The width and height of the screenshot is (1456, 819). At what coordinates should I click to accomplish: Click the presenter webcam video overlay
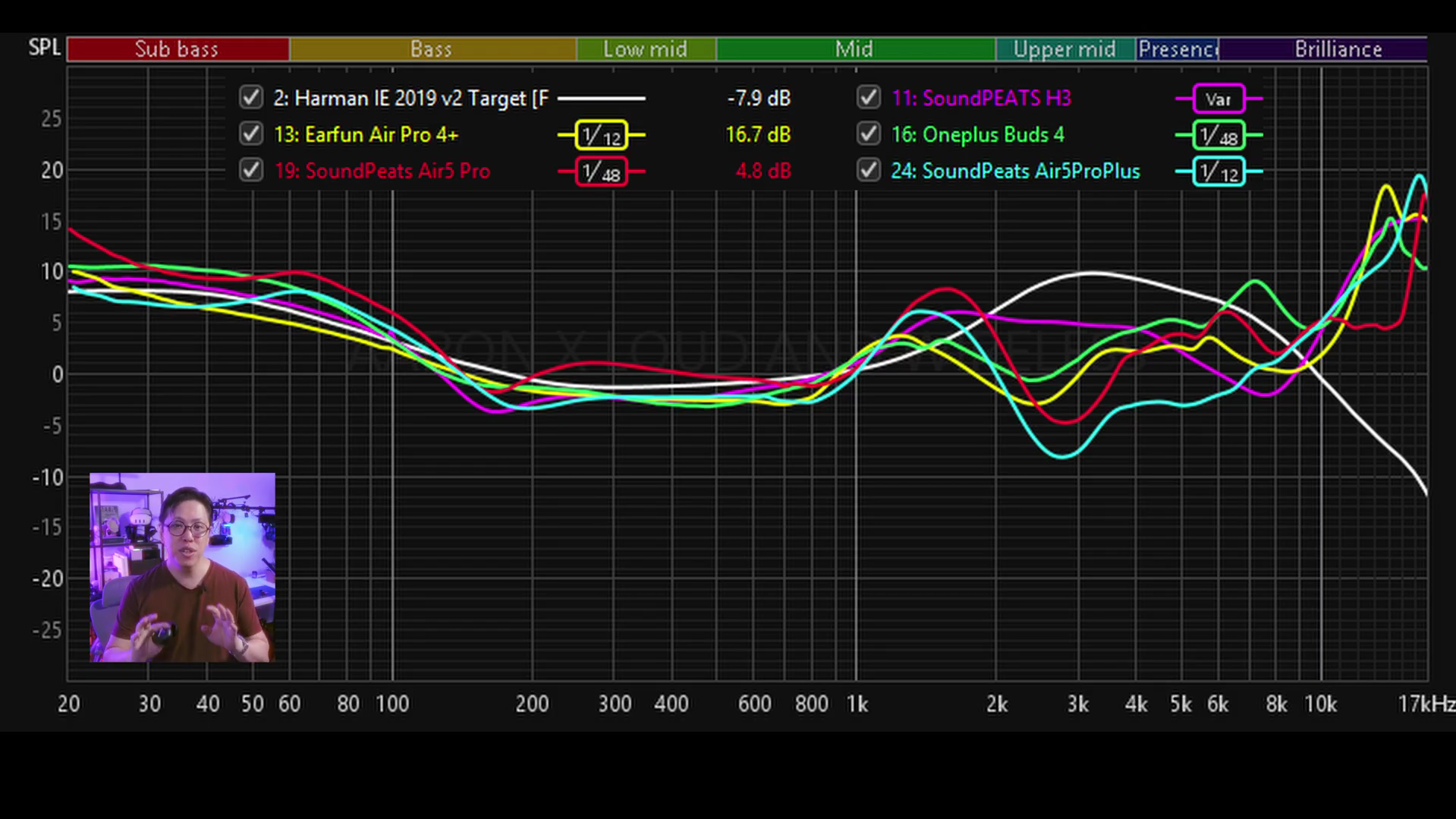(x=182, y=568)
